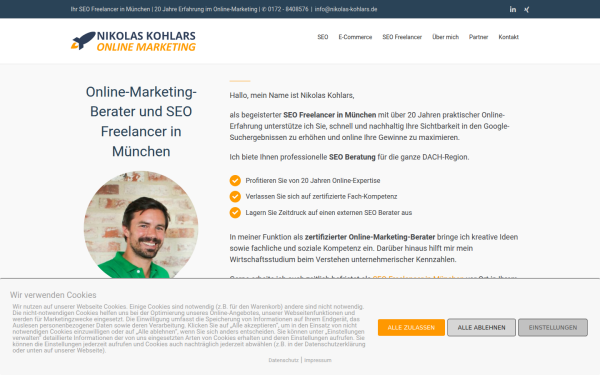
Task: Click the round portrait photo of Nikolas Kohlars
Action: 141,225
